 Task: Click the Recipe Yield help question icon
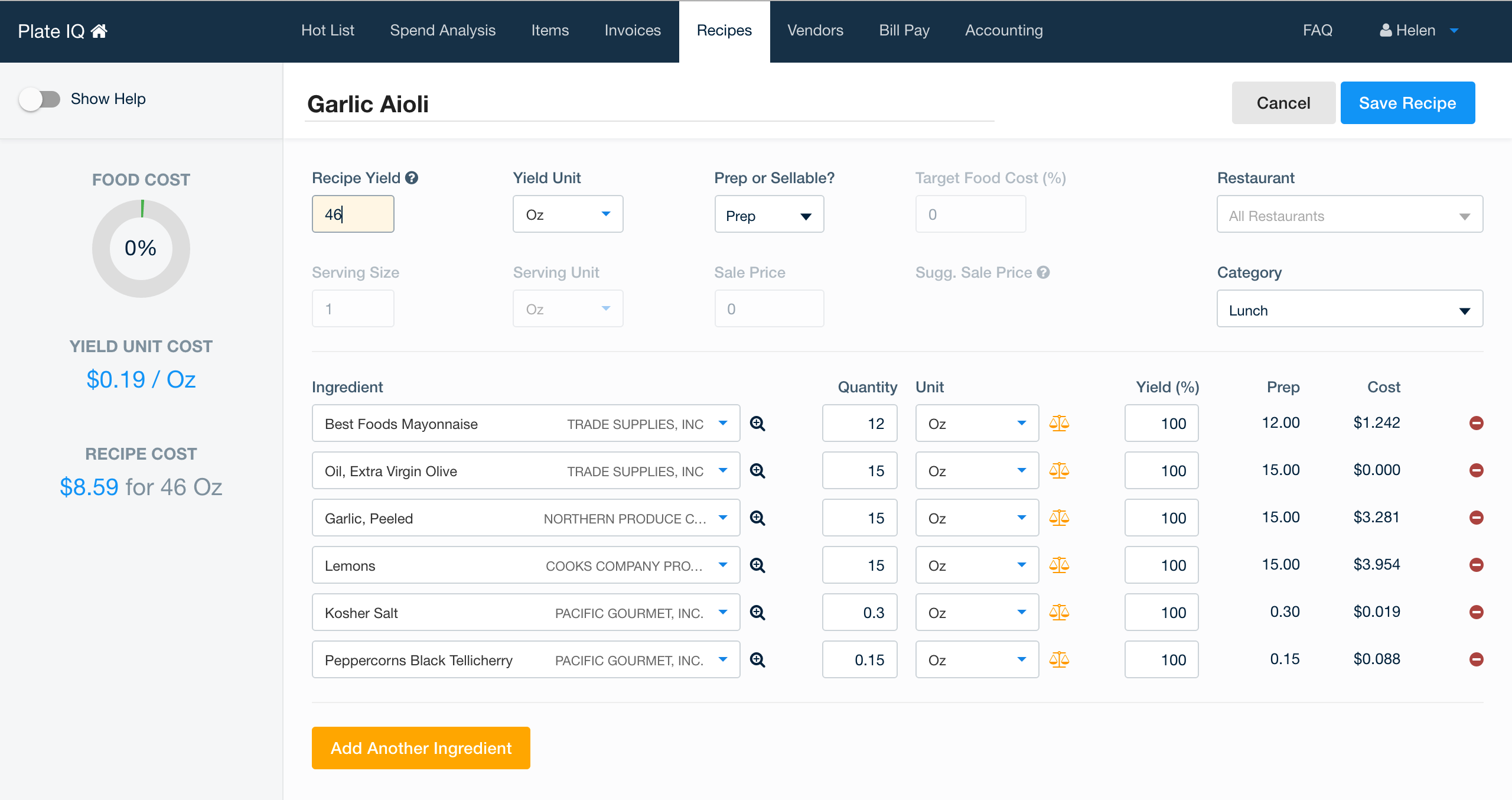coord(412,178)
